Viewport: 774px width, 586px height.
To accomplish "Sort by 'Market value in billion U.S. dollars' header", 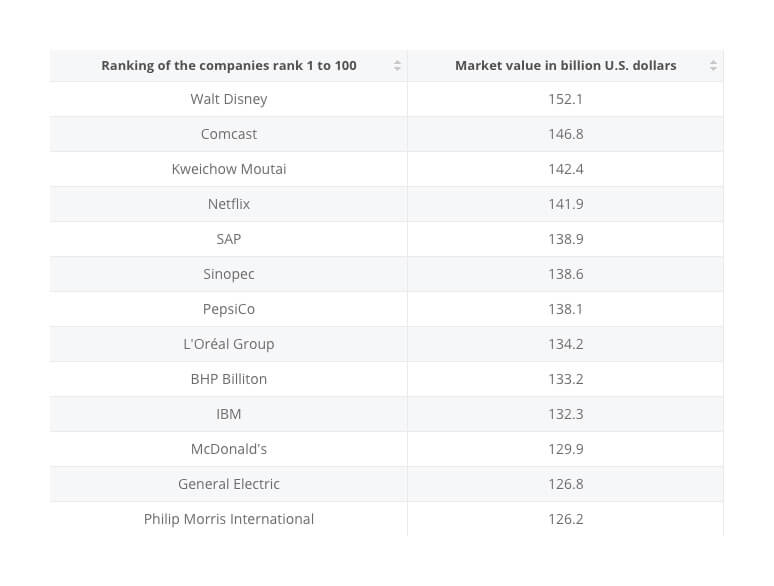I will [565, 66].
